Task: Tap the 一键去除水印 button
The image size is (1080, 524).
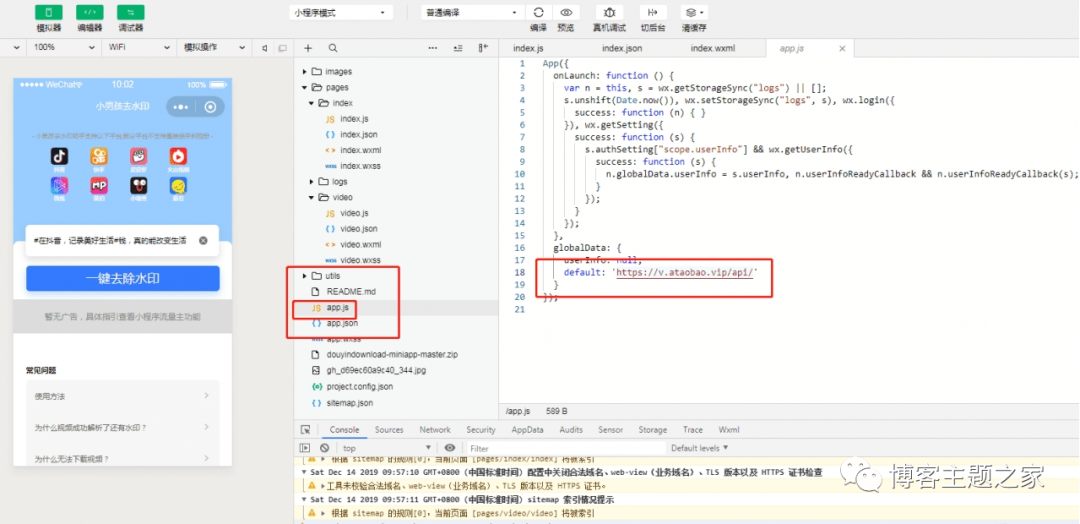Action: pyautogui.click(x=123, y=278)
